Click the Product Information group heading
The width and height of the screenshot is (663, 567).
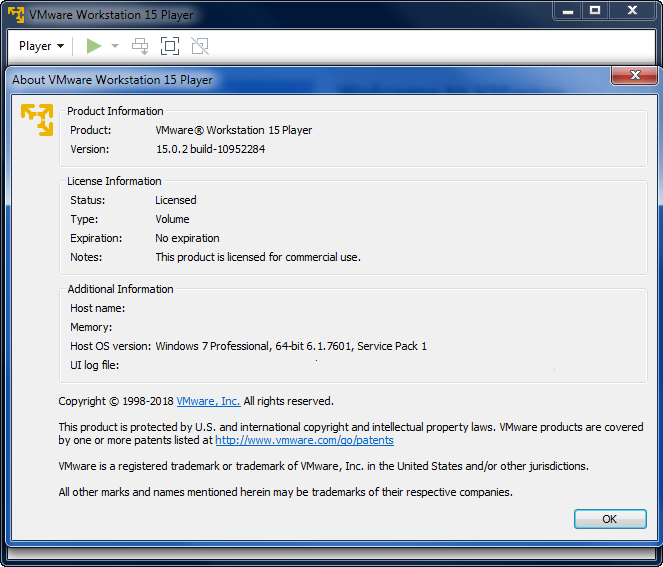tap(115, 111)
